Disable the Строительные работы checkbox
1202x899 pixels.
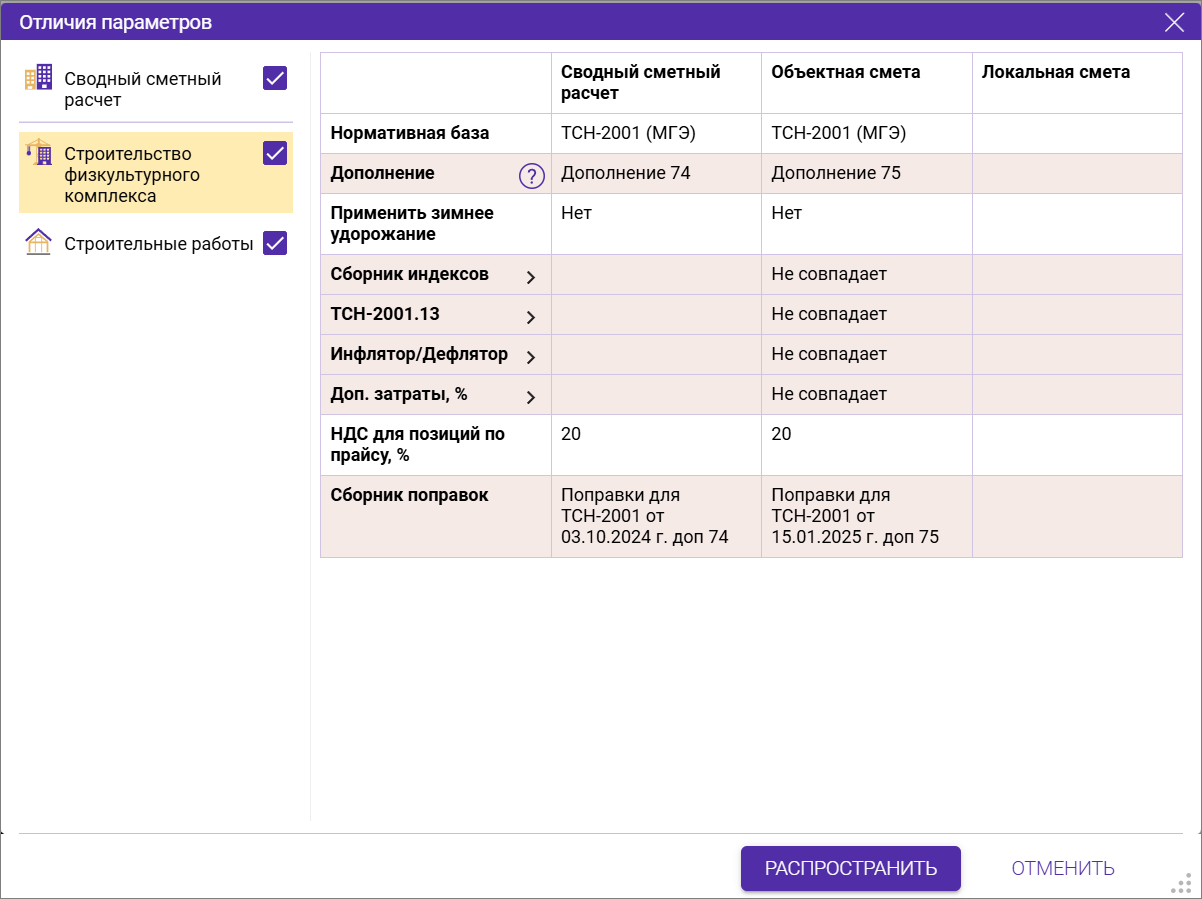pos(275,243)
